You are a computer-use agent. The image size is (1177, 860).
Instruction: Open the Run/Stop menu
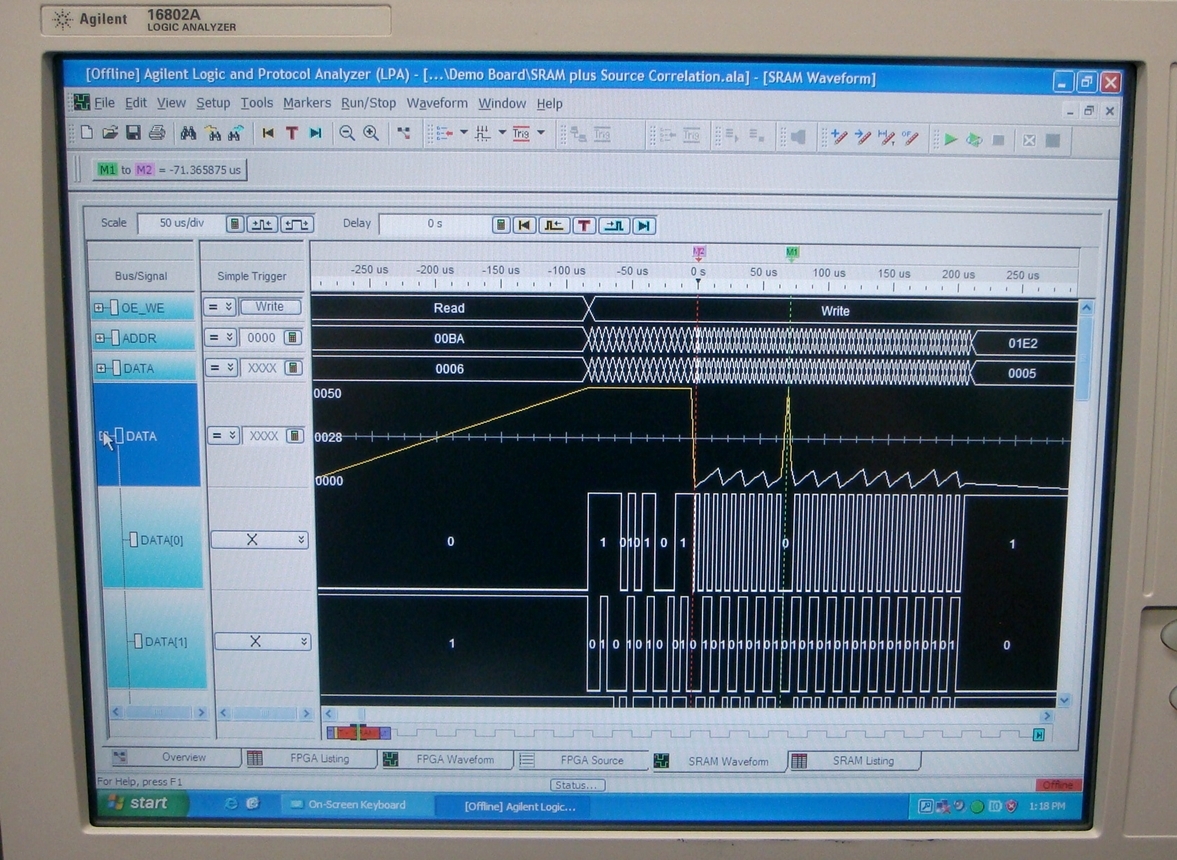[369, 103]
